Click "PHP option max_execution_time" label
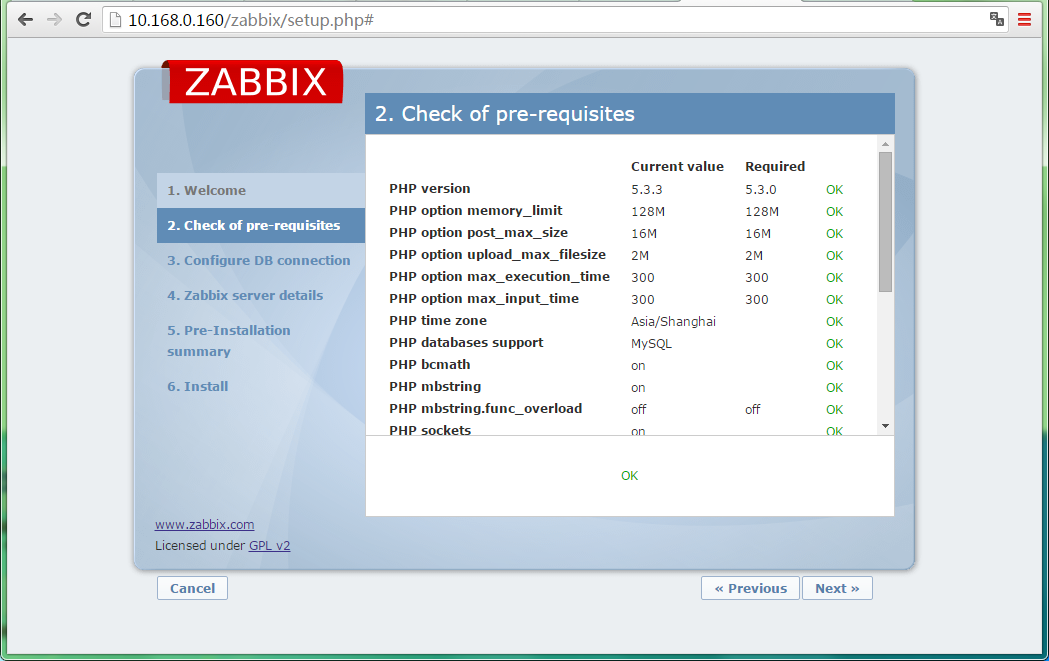The height and width of the screenshot is (661, 1049). (x=500, y=277)
